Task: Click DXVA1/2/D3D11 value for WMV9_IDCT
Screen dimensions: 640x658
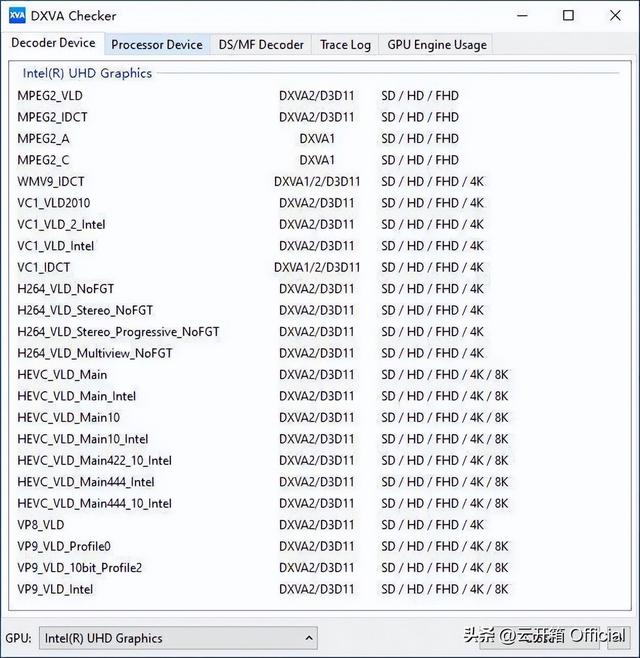Action: [x=317, y=181]
